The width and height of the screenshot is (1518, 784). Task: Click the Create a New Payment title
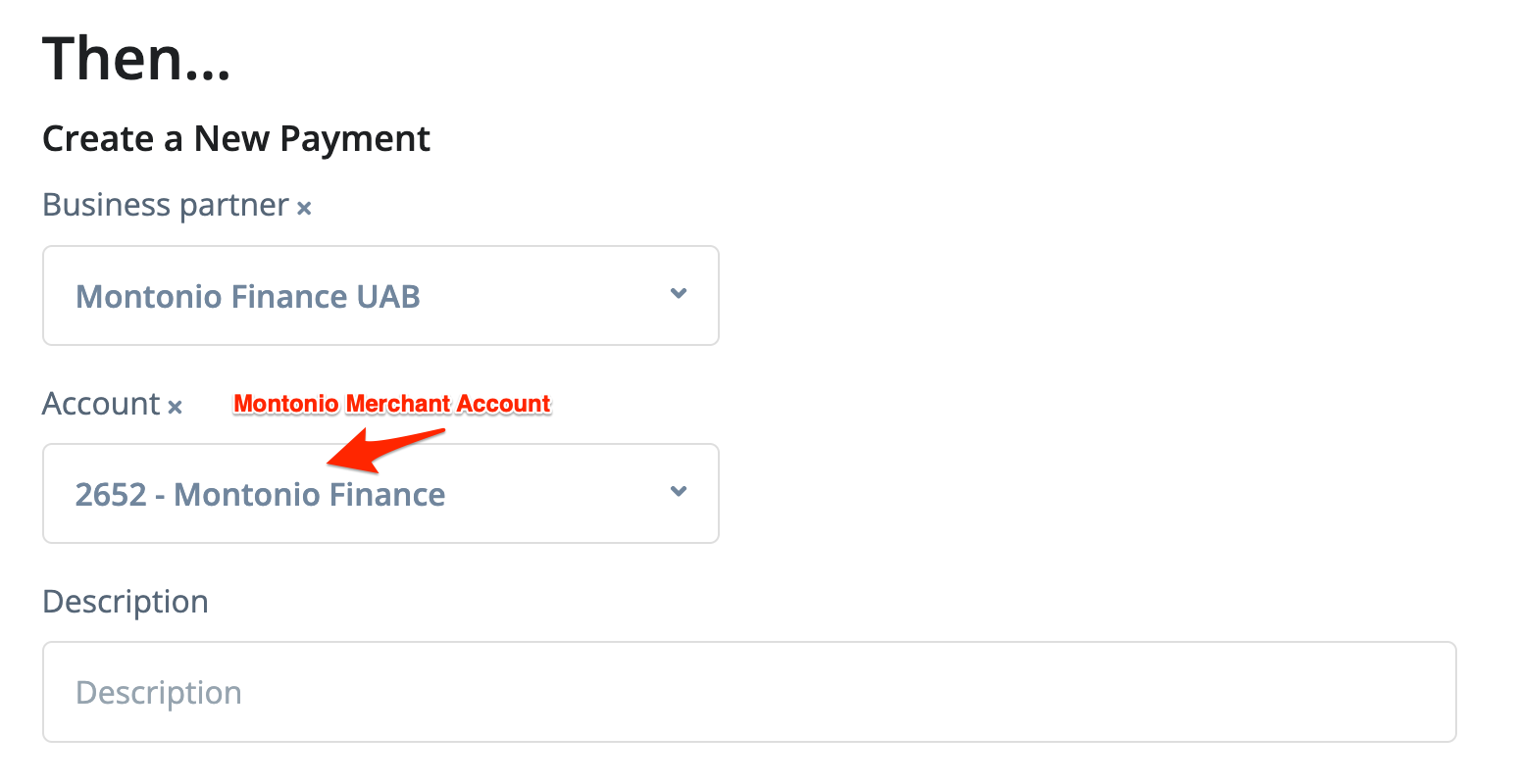click(236, 139)
